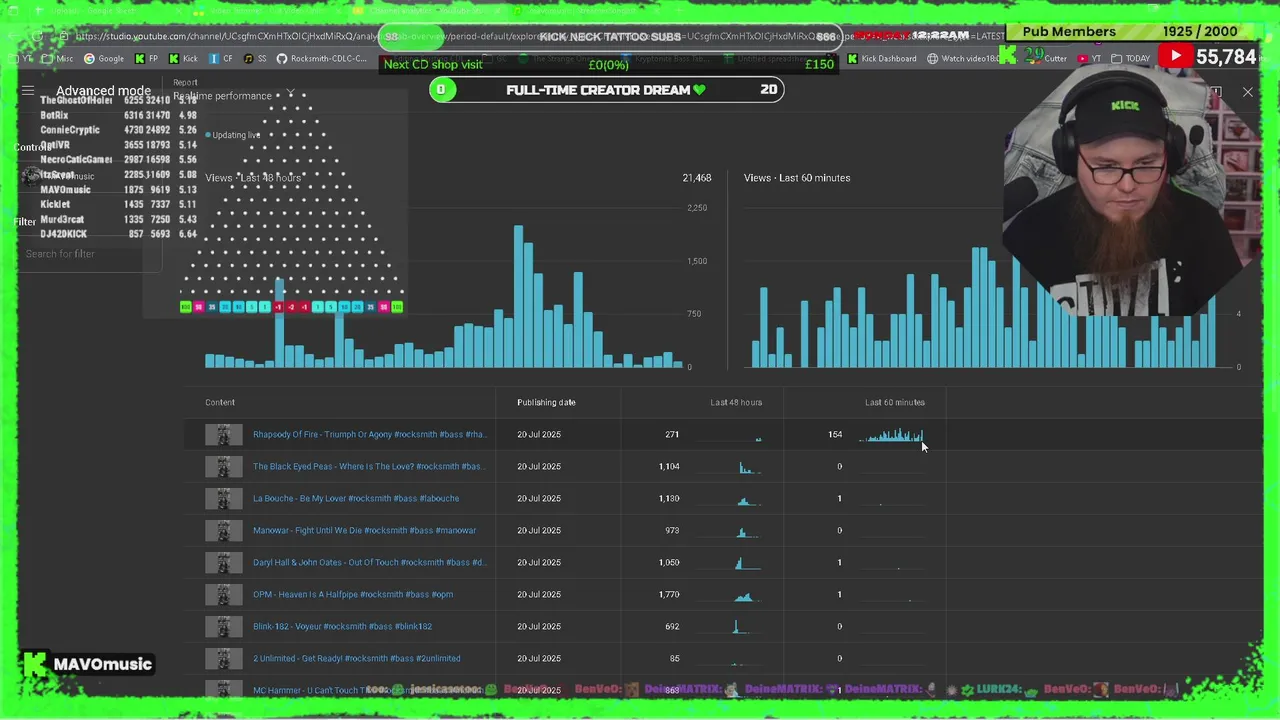Sort by the Last 60 minutes column
The image size is (1280, 720).
click(x=895, y=402)
